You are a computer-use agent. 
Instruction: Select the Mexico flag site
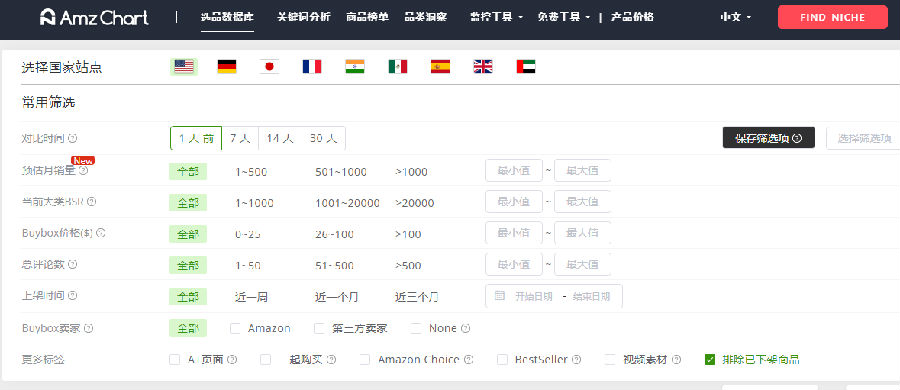[398, 67]
